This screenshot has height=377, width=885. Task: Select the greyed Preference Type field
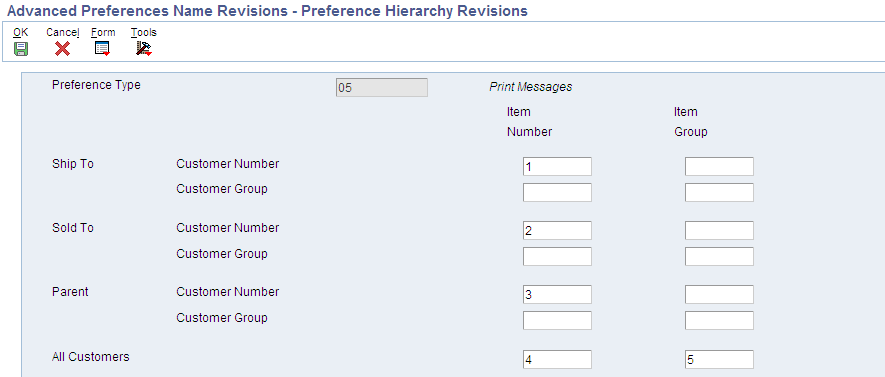click(x=382, y=87)
